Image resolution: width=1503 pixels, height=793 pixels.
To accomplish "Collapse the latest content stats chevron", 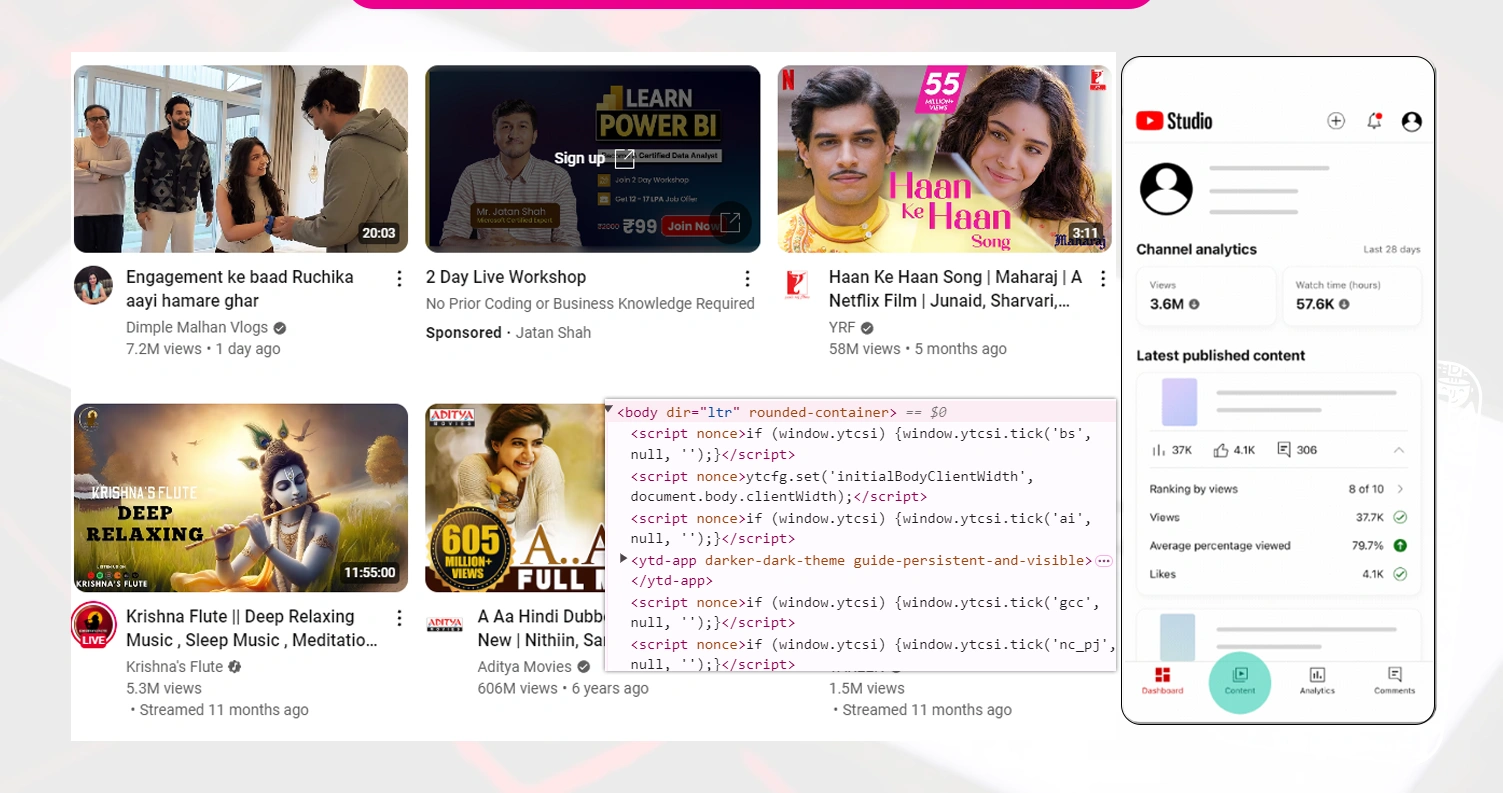I will (x=1399, y=450).
